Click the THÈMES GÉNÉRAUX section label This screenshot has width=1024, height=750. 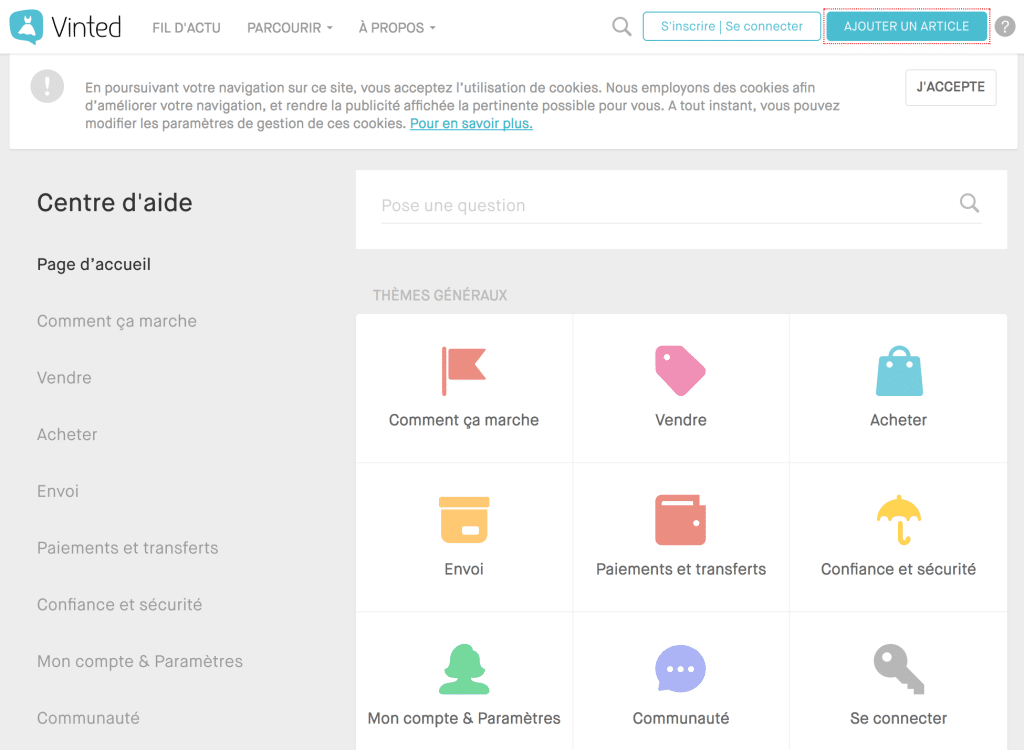pos(440,295)
